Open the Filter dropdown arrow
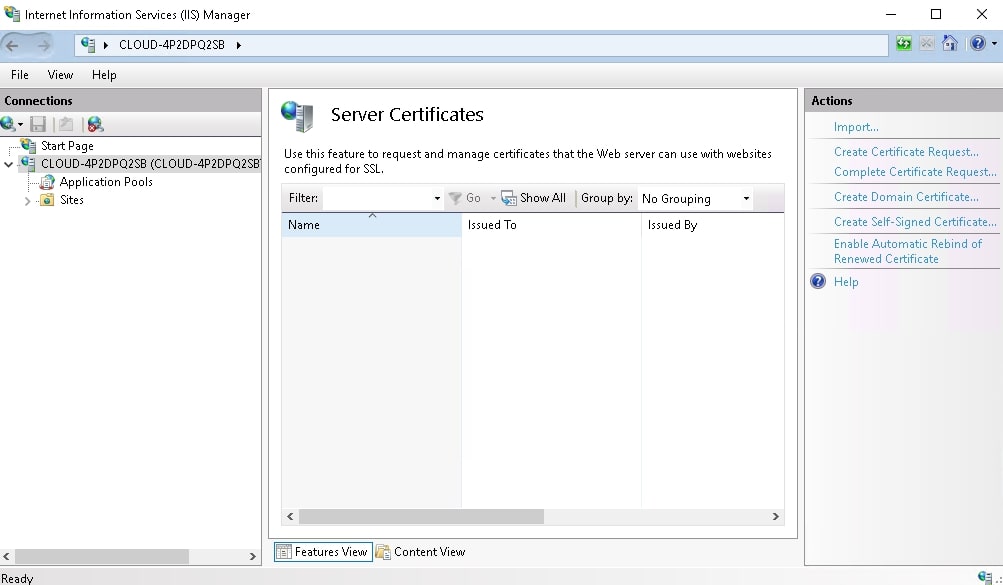The image size is (1003, 585). click(438, 198)
